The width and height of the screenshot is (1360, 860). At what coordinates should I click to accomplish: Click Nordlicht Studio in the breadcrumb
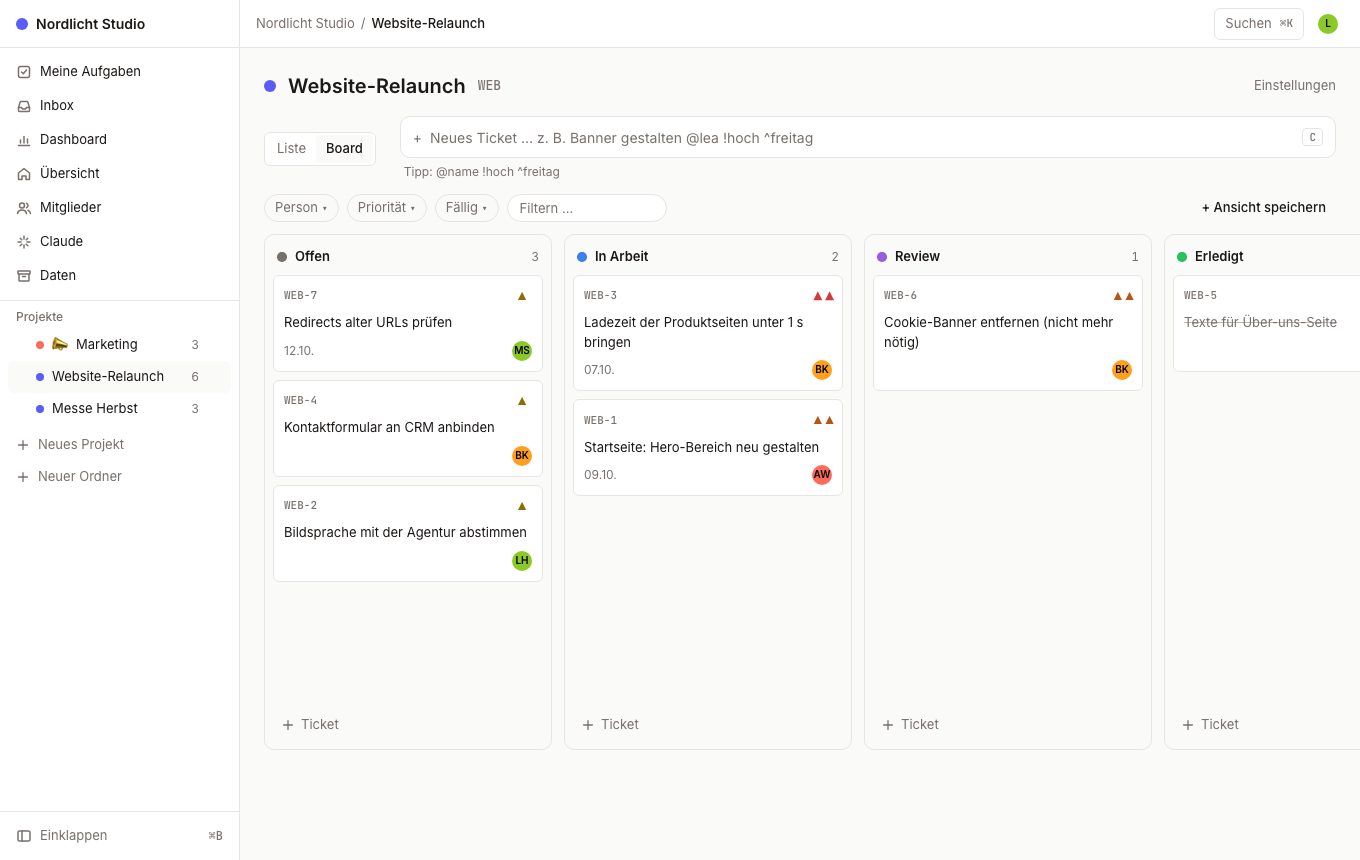click(x=305, y=23)
